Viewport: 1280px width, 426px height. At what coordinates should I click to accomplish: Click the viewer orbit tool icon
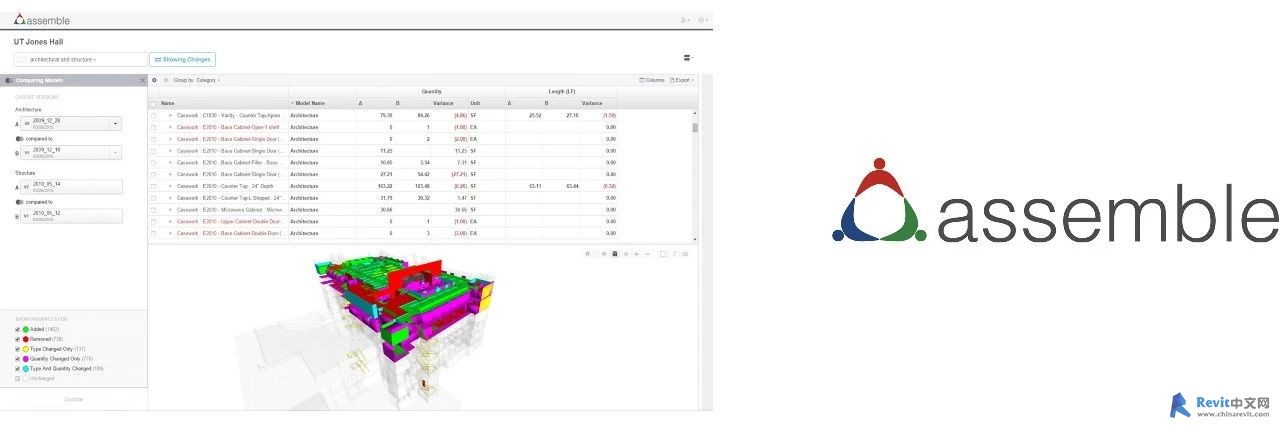(x=603, y=254)
